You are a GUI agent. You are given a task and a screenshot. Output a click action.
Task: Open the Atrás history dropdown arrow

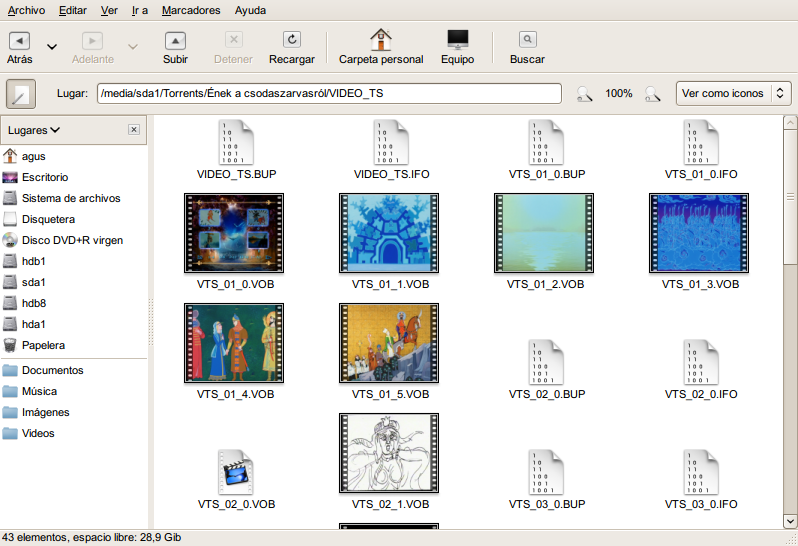(52, 46)
